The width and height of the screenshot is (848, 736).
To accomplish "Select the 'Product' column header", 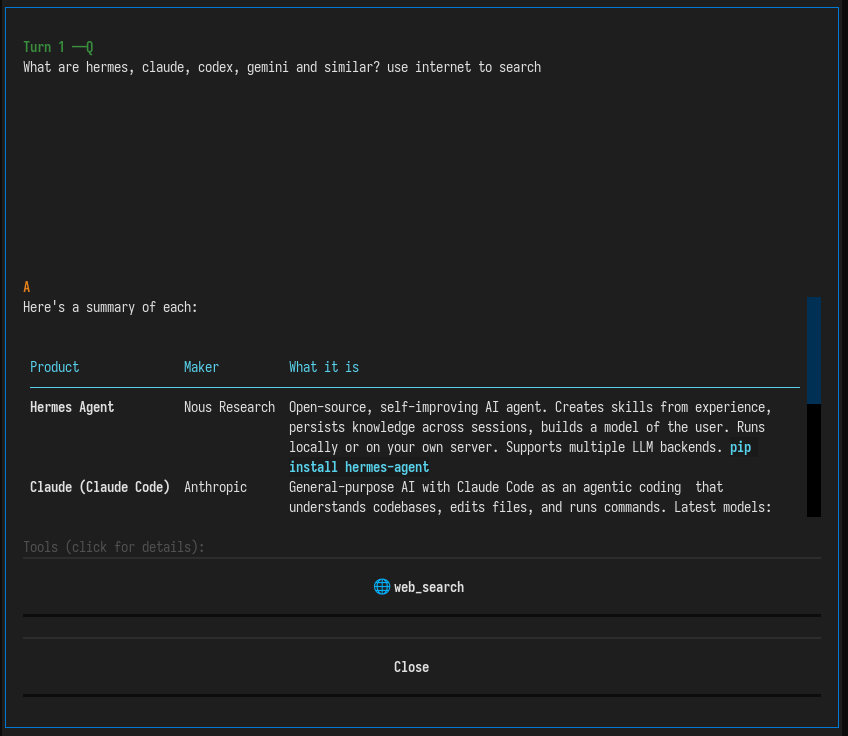I will point(55,367).
